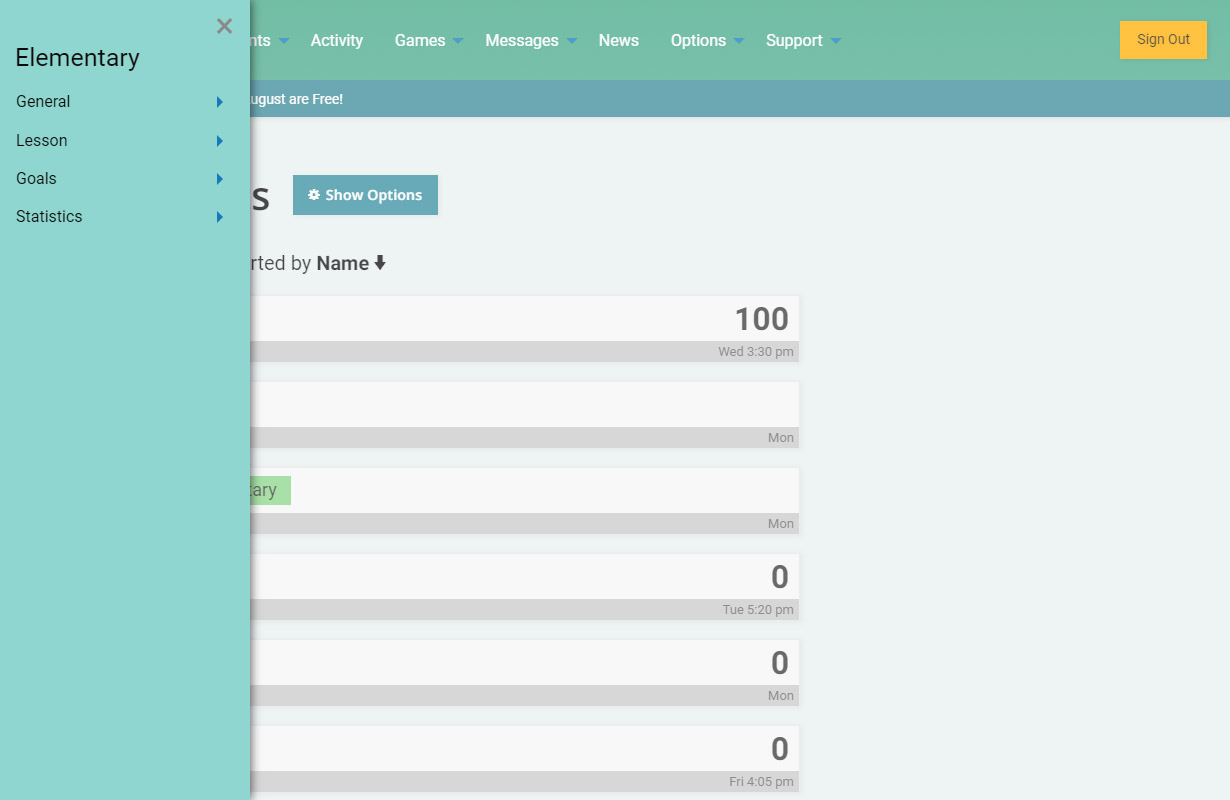
Task: Open the Activity page
Action: coord(336,41)
